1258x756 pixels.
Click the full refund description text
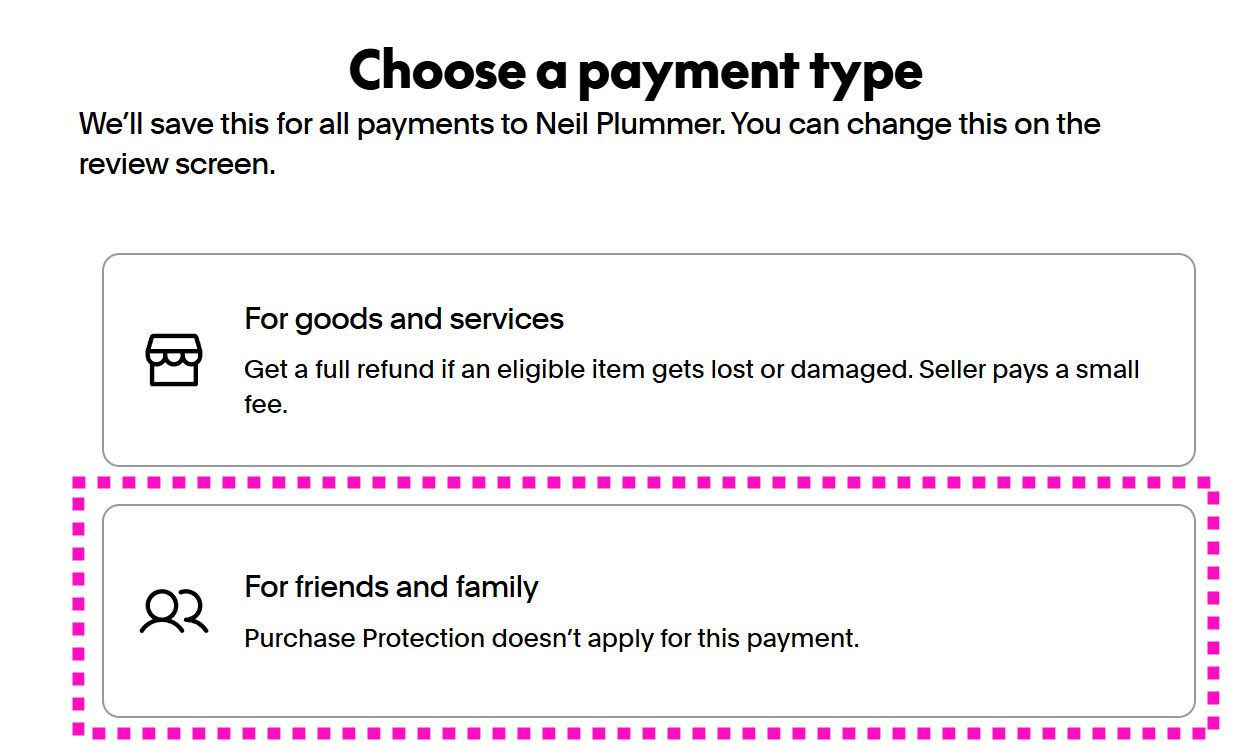(x=692, y=388)
